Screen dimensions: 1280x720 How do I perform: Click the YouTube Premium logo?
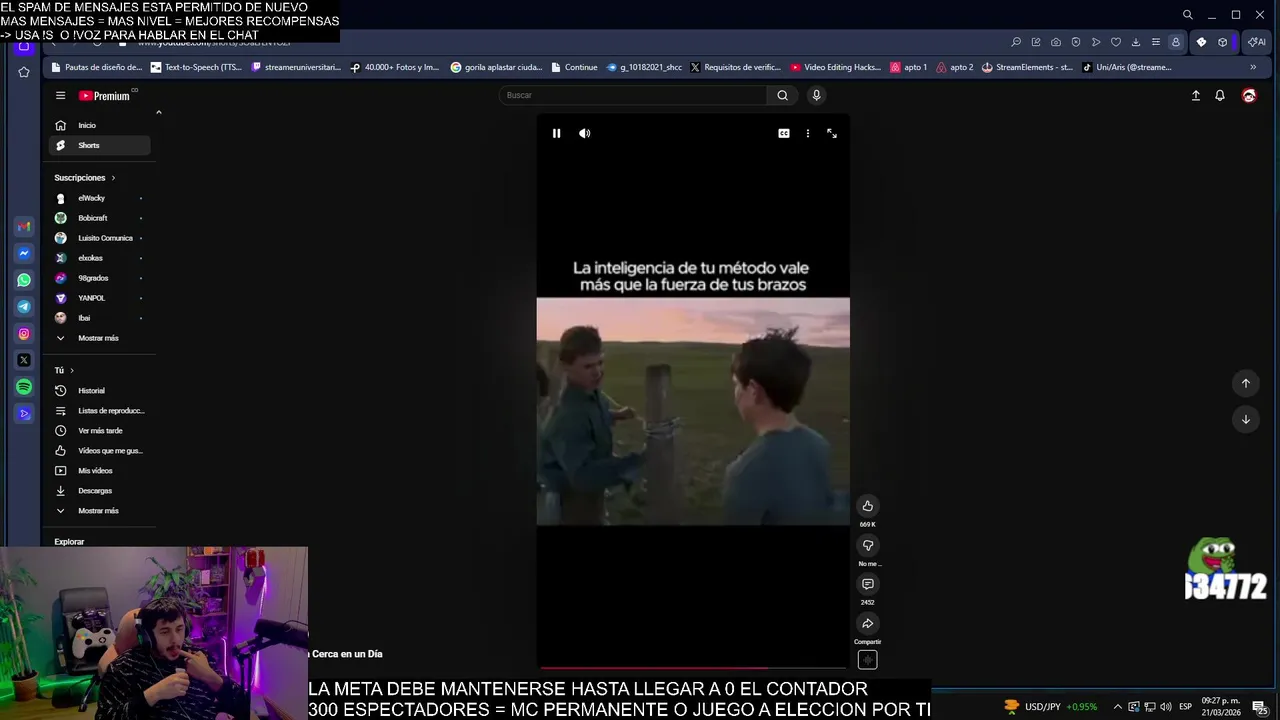tap(105, 96)
